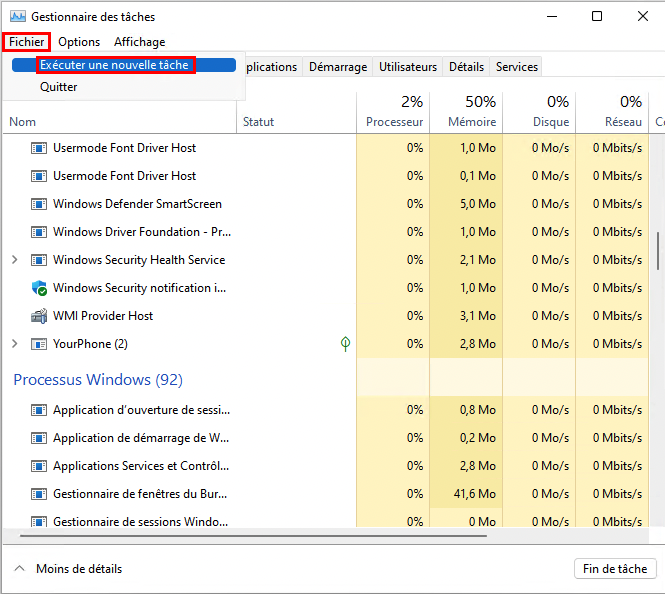The height and width of the screenshot is (594, 665).
Task: Maximize the Gestionnaire des tâches window
Action: click(597, 17)
